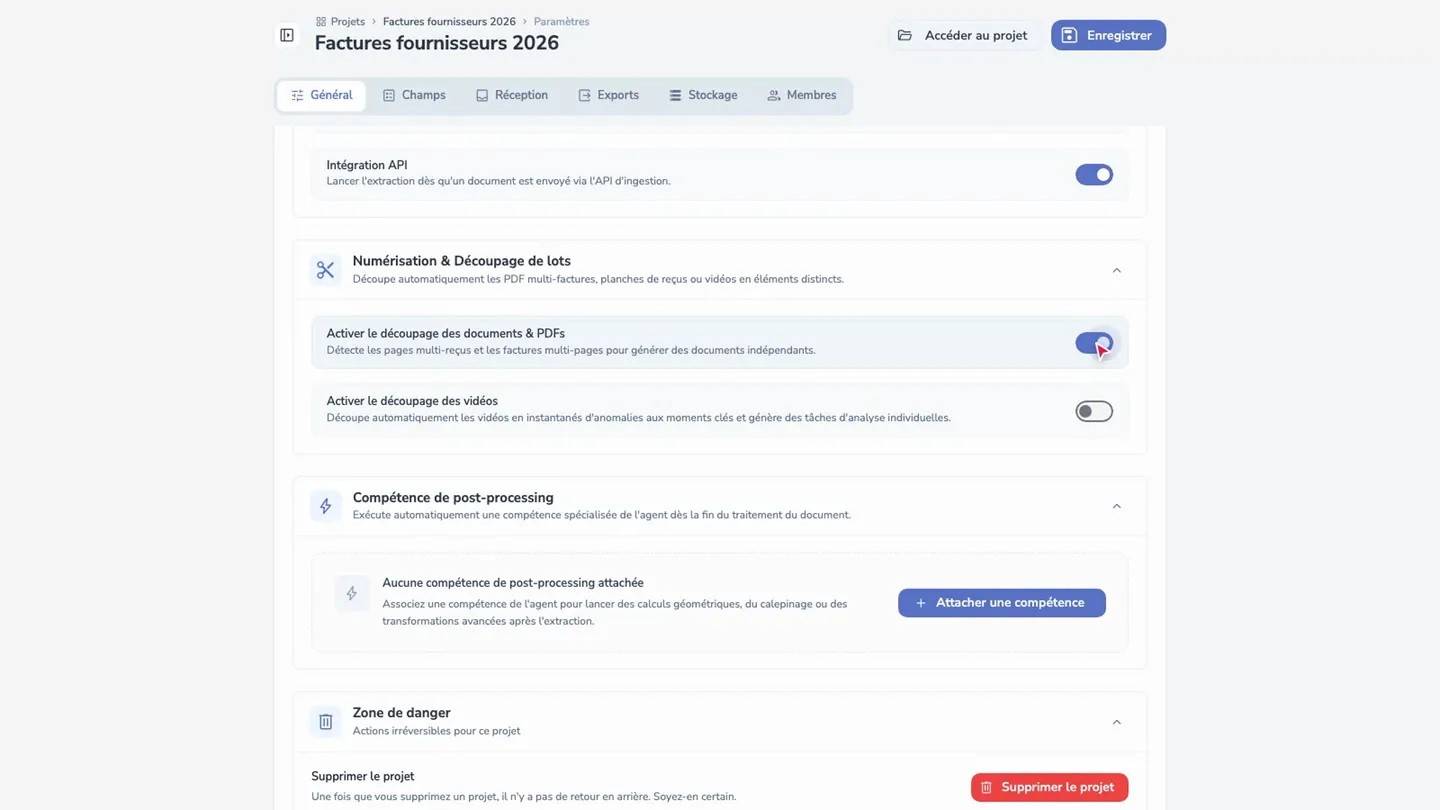
Task: Open the Général tab
Action: pyautogui.click(x=321, y=96)
